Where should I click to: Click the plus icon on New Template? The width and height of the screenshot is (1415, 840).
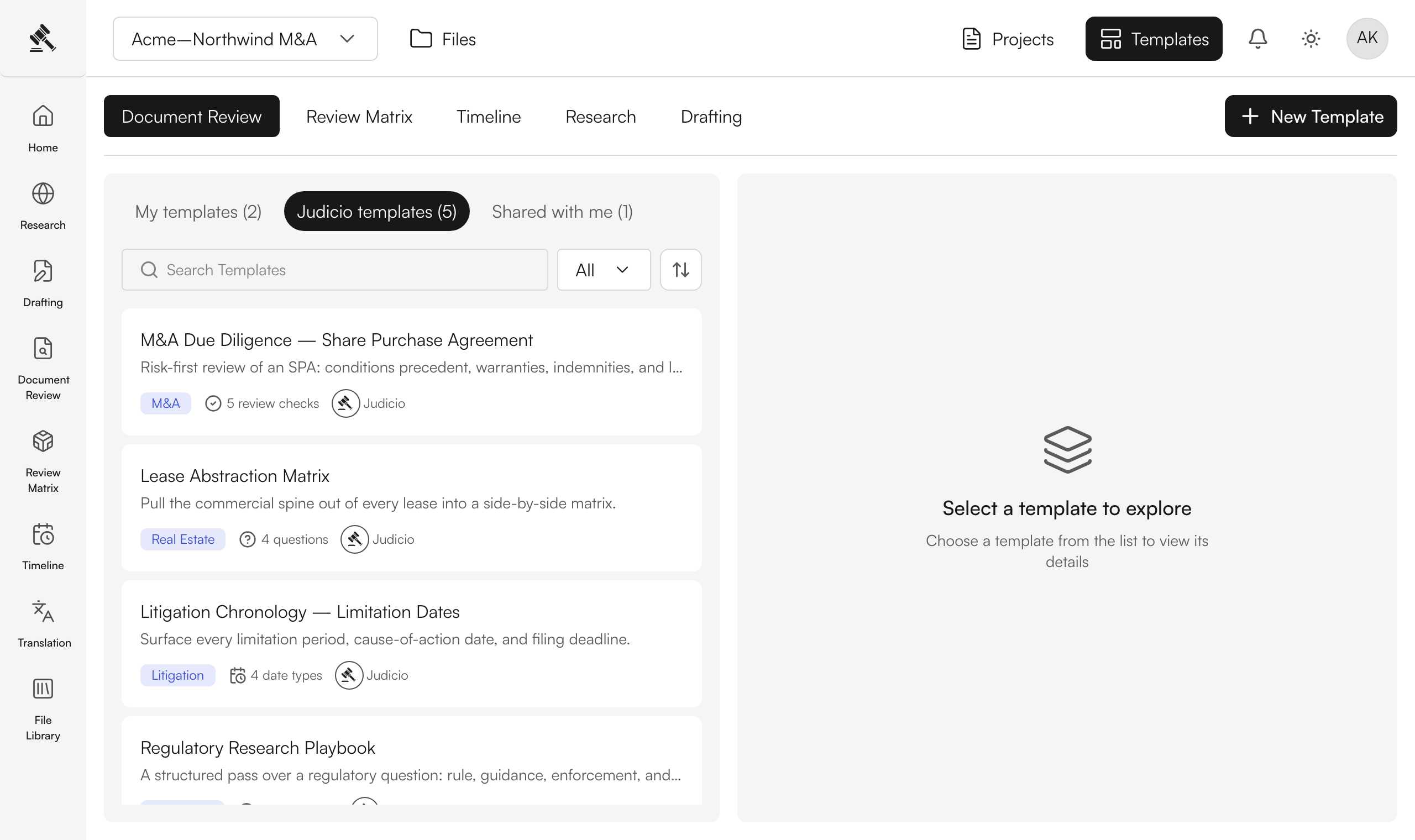[1250, 116]
